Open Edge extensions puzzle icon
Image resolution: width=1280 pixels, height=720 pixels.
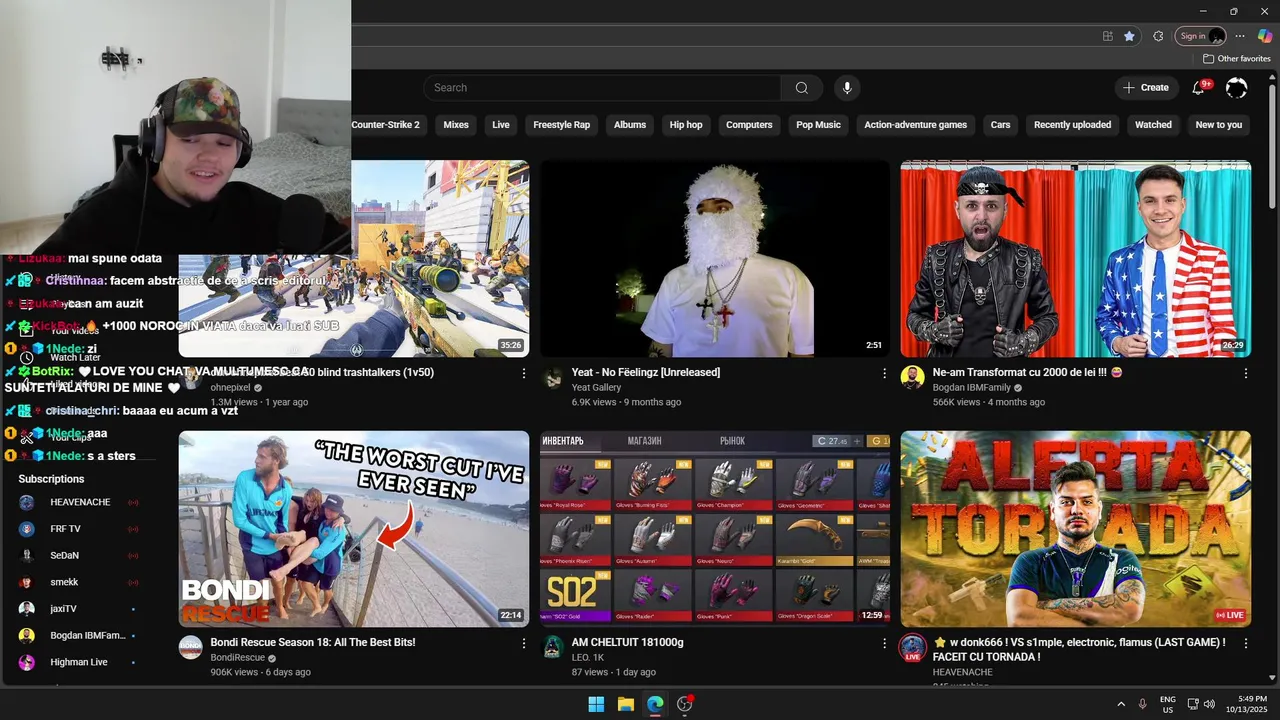coord(1158,36)
